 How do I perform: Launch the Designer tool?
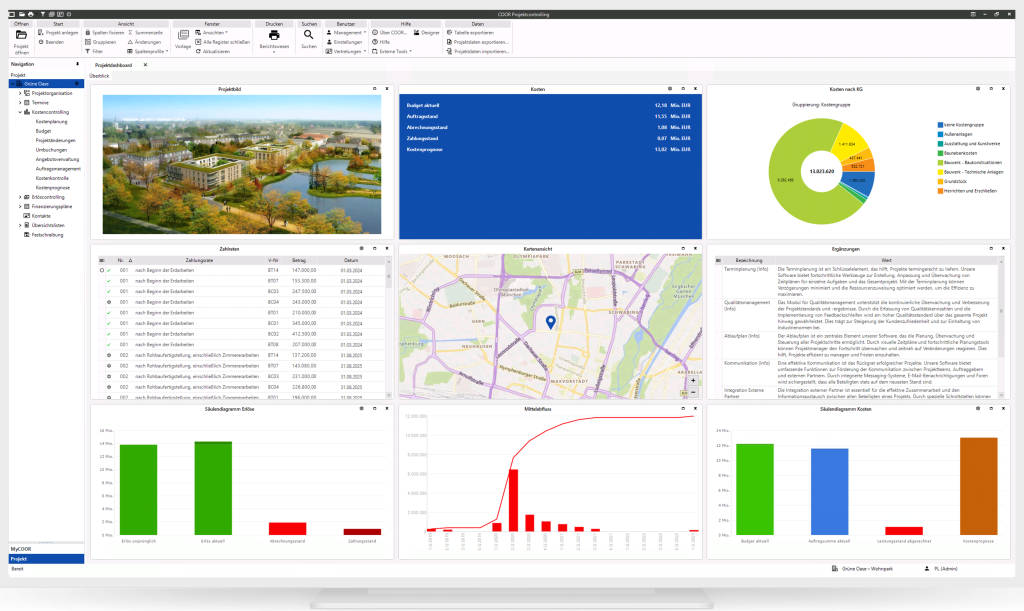tap(426, 33)
